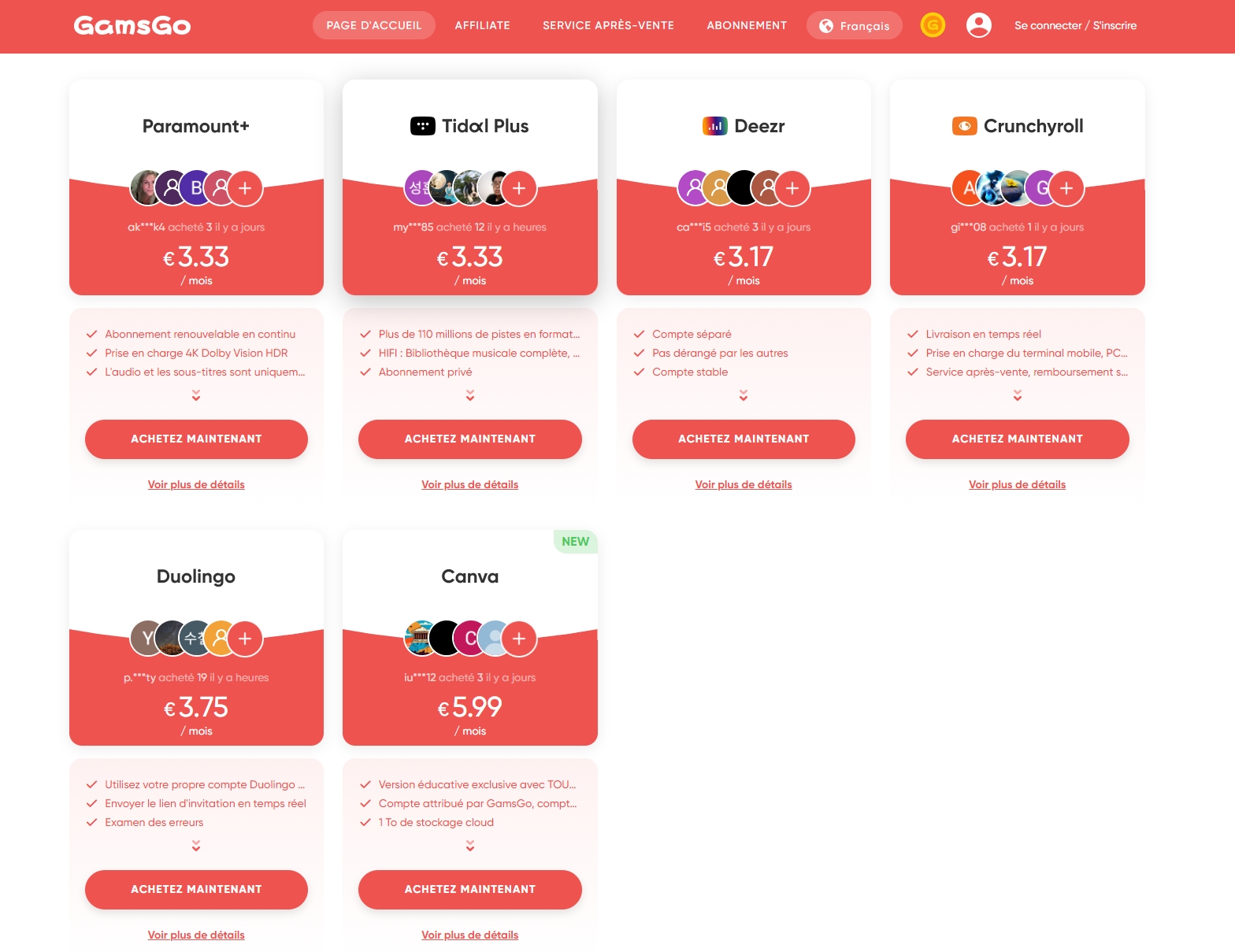Click the plus icon on Canva card

519,639
